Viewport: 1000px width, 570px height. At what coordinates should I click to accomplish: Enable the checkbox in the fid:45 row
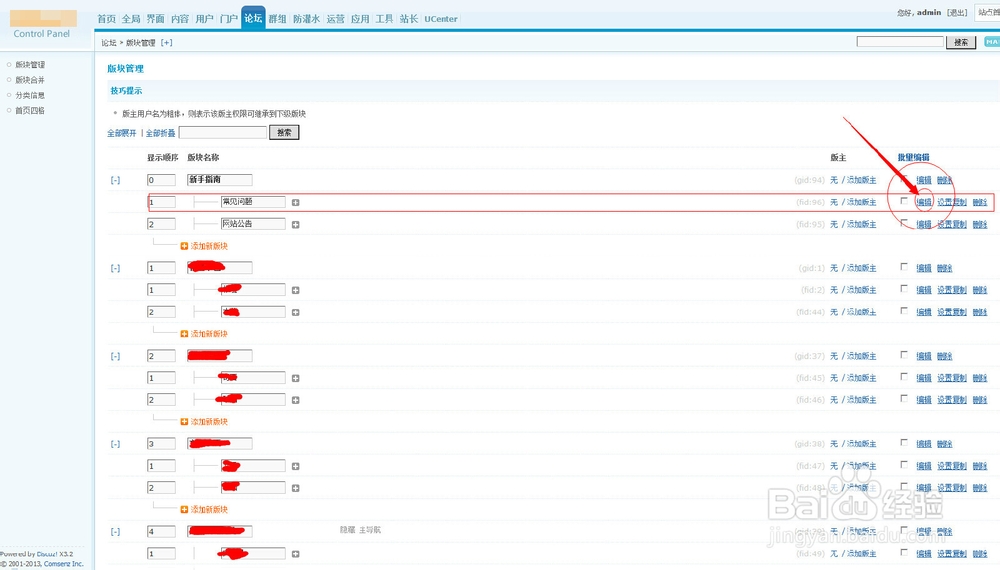[x=904, y=377]
